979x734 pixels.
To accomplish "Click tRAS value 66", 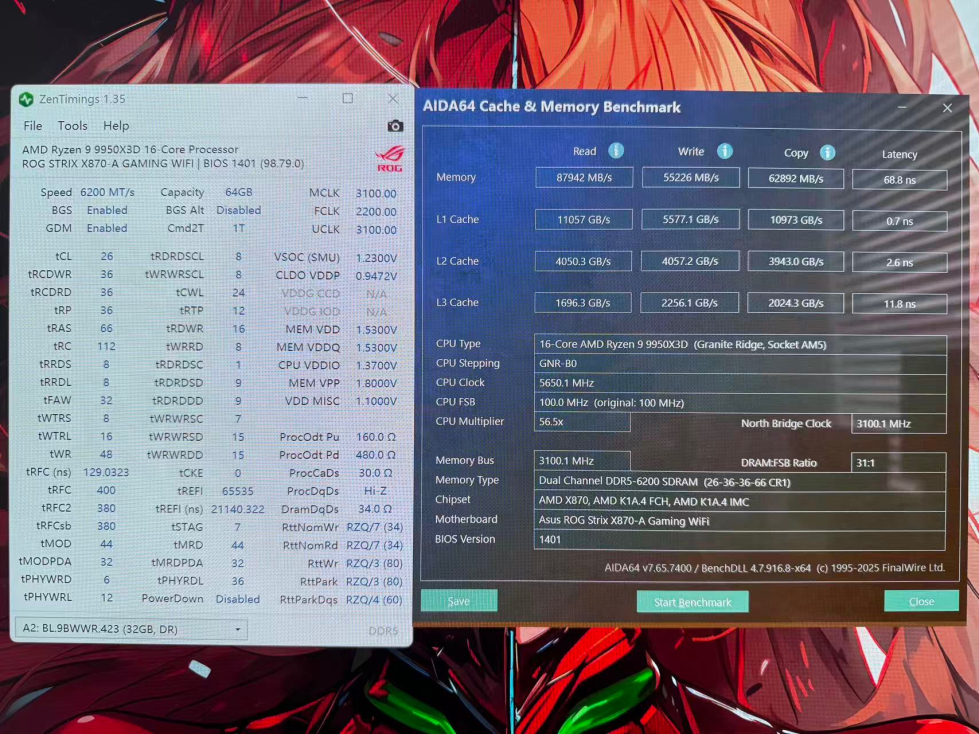I will [x=107, y=328].
